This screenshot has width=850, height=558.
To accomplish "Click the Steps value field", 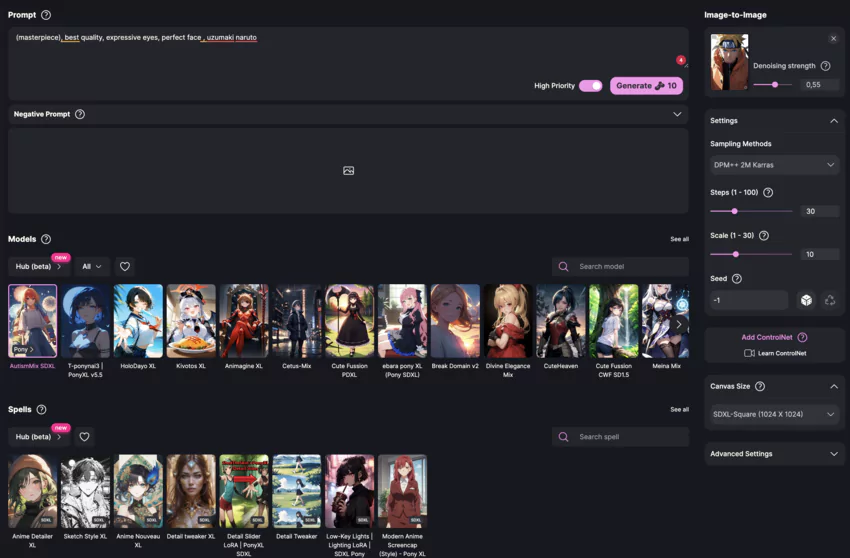I will pos(820,211).
